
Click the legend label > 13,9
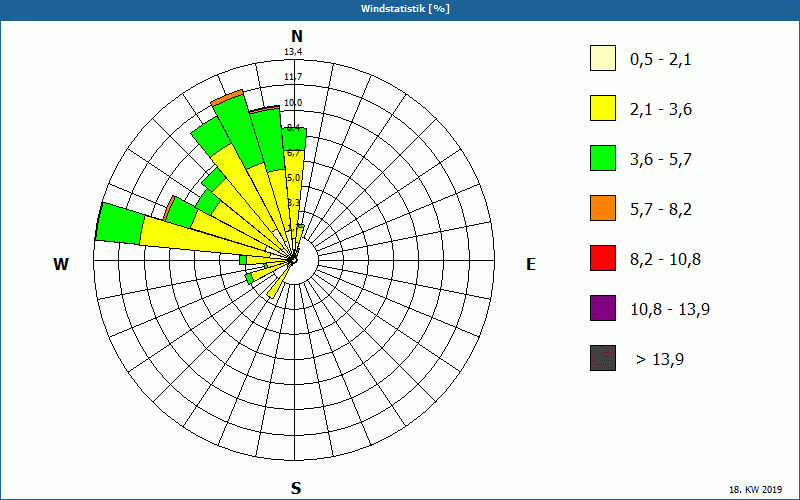(x=660, y=360)
